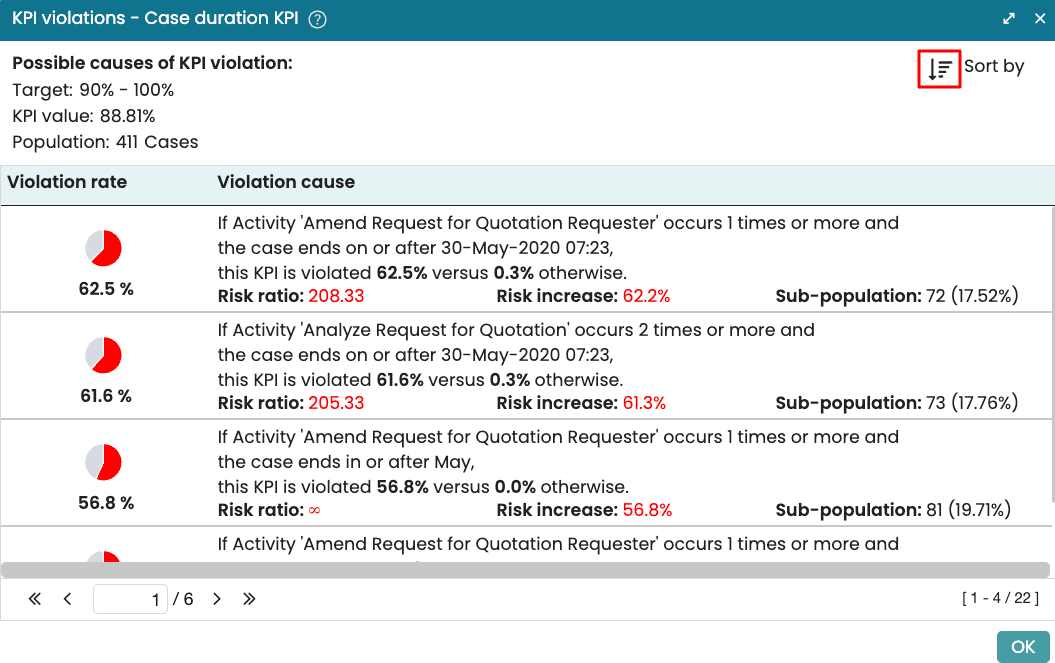Click the vertical scrollbar of the table

(x=1050, y=350)
